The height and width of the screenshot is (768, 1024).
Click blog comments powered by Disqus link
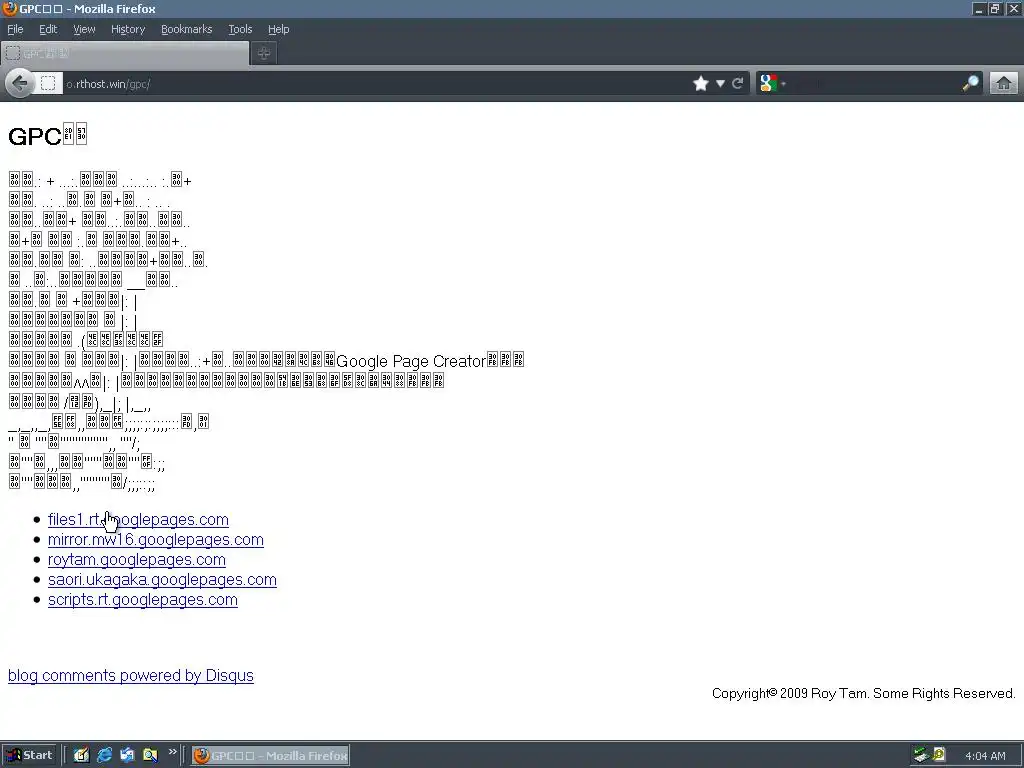coord(131,675)
